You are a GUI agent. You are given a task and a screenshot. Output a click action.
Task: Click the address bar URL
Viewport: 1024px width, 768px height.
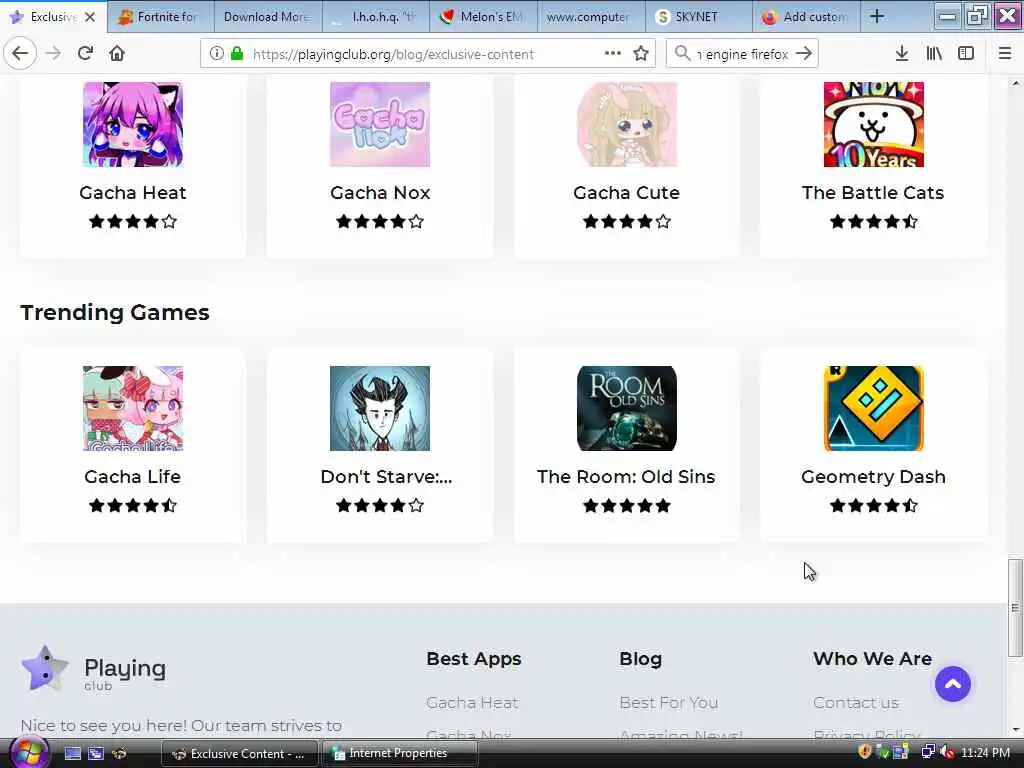[393, 54]
